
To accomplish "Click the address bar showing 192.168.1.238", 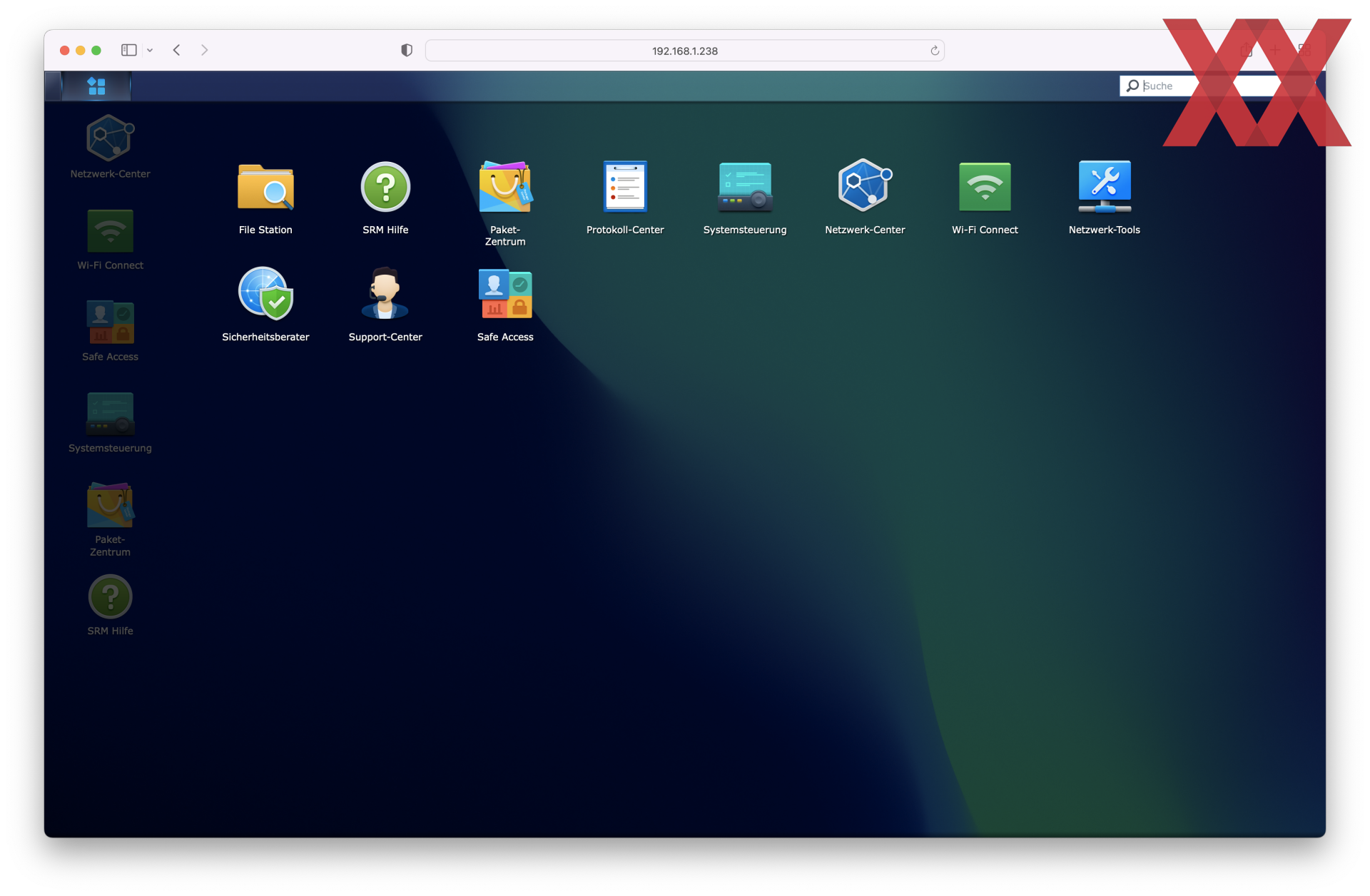I will 685,51.
